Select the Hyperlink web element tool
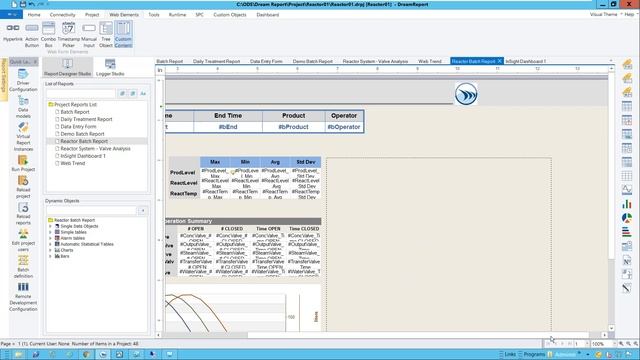Image resolution: width=640 pixels, height=360 pixels. click(x=13, y=33)
